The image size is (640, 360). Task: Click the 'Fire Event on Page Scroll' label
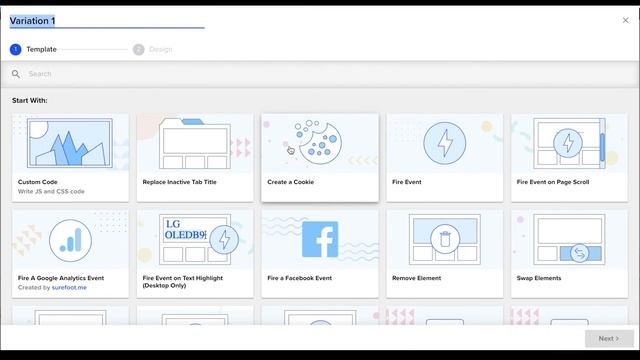click(553, 182)
